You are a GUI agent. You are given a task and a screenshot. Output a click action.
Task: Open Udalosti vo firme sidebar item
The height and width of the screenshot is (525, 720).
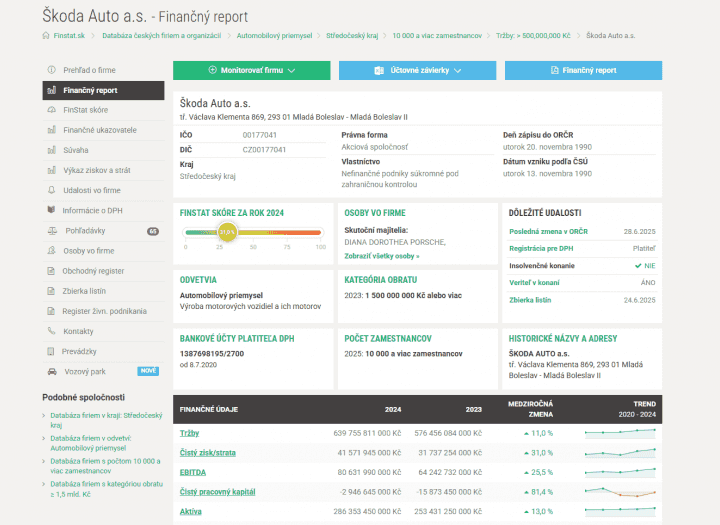(x=103, y=190)
